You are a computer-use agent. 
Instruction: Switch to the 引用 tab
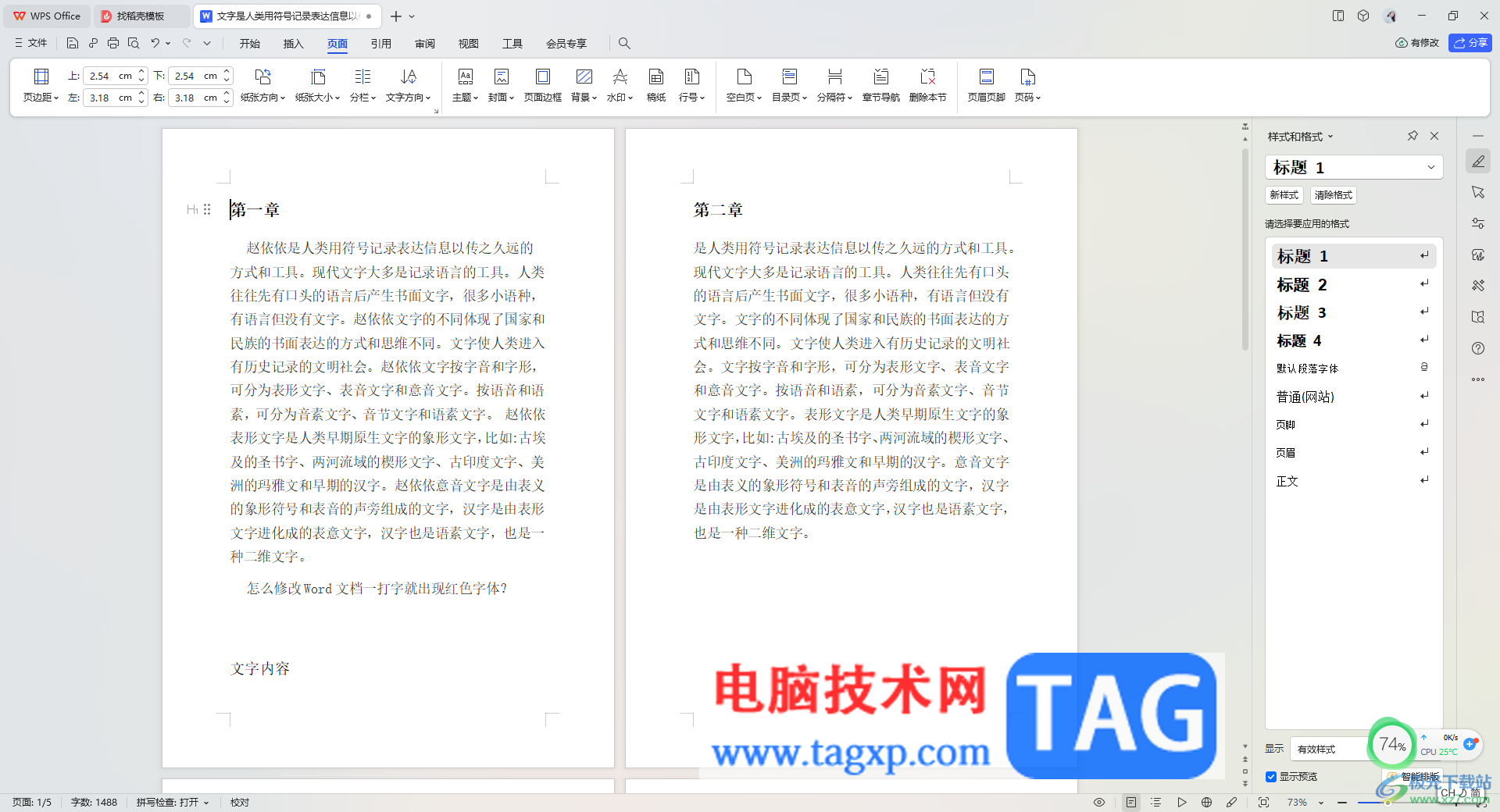(x=381, y=44)
